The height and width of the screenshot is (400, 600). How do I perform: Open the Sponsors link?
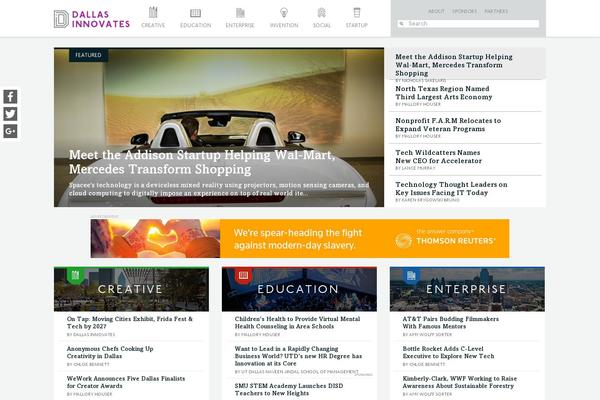pos(465,11)
